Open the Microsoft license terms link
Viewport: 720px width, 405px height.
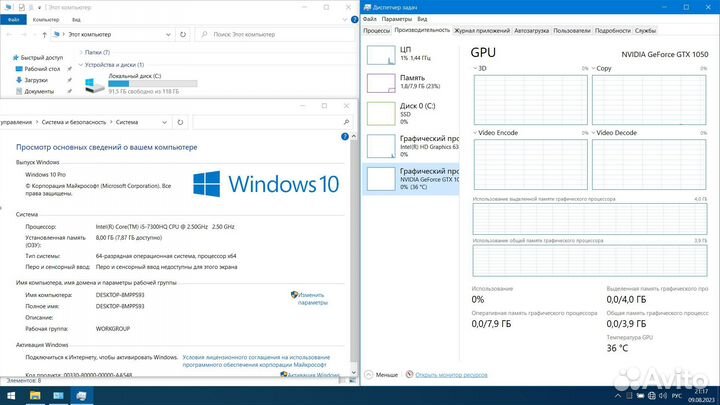click(x=256, y=361)
